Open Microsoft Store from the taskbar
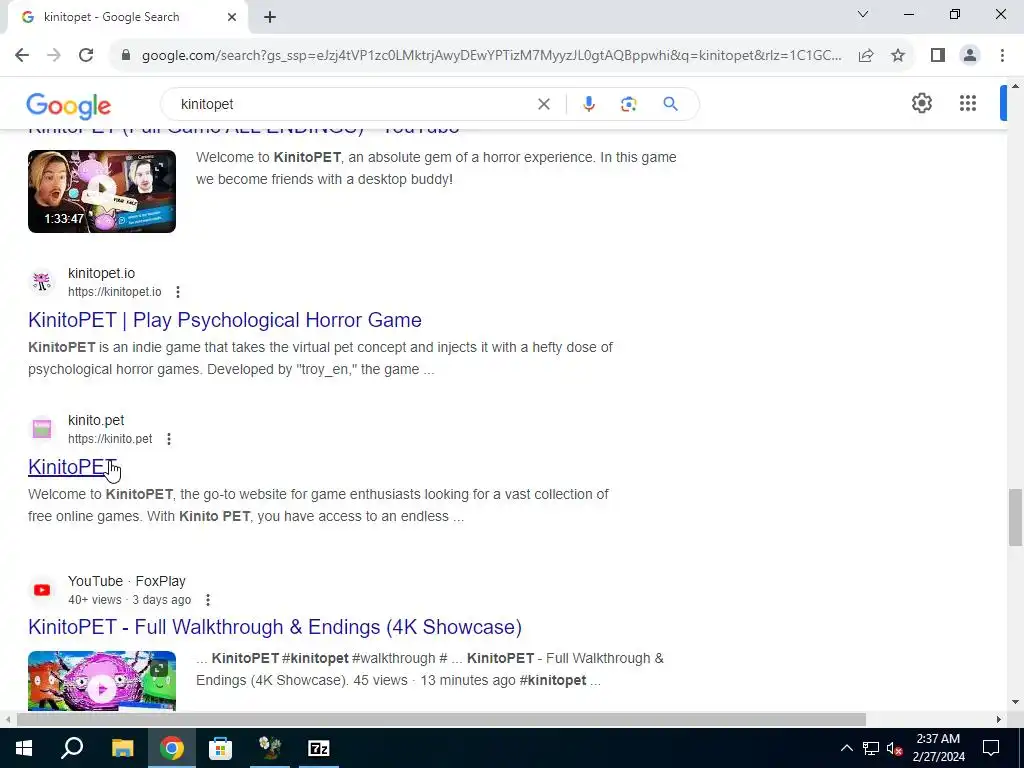 coord(220,748)
